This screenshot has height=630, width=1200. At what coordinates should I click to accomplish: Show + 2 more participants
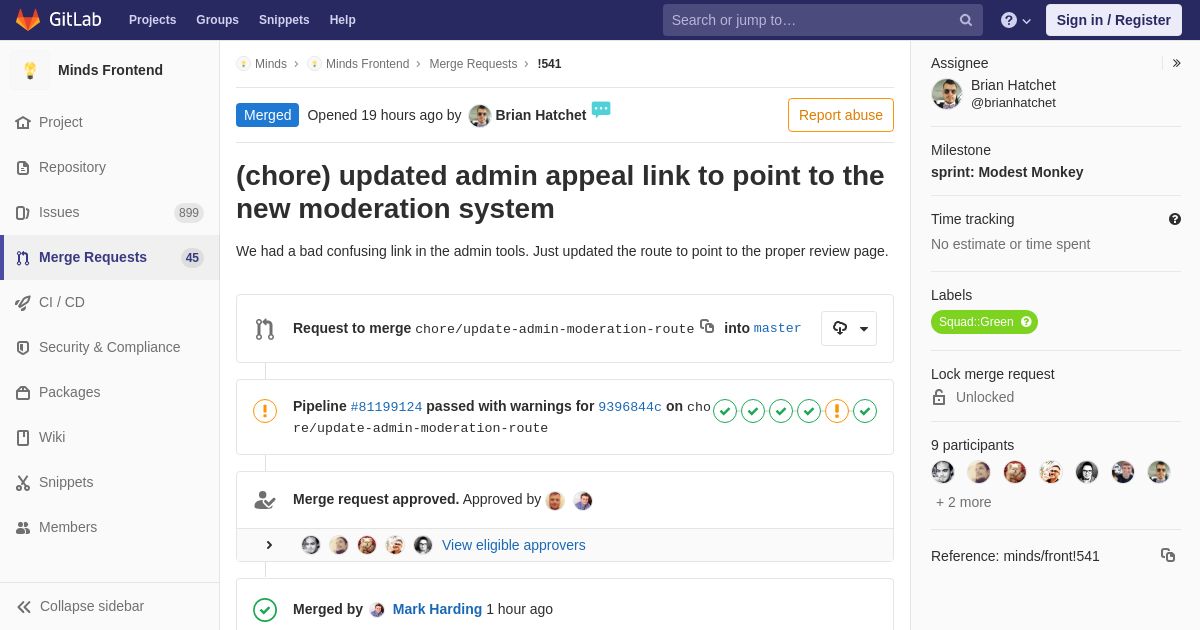[x=964, y=502]
